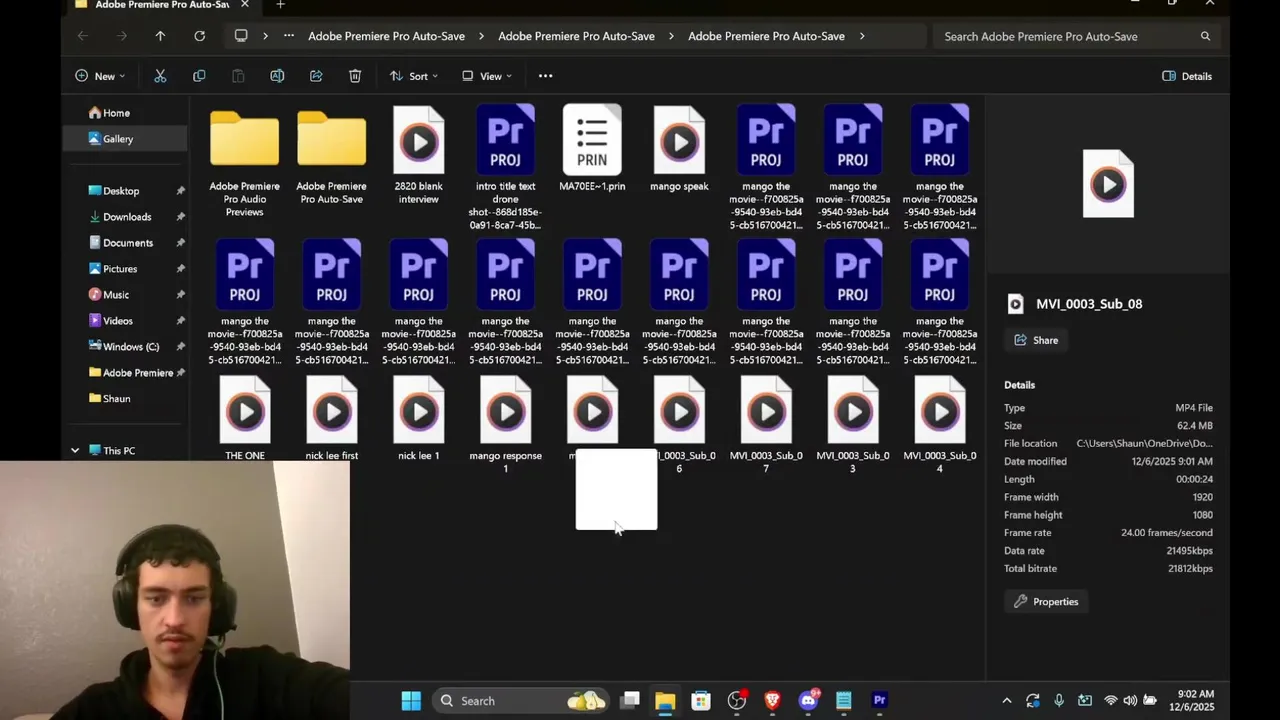
Task: Click the File location path value
Action: pos(1144,444)
